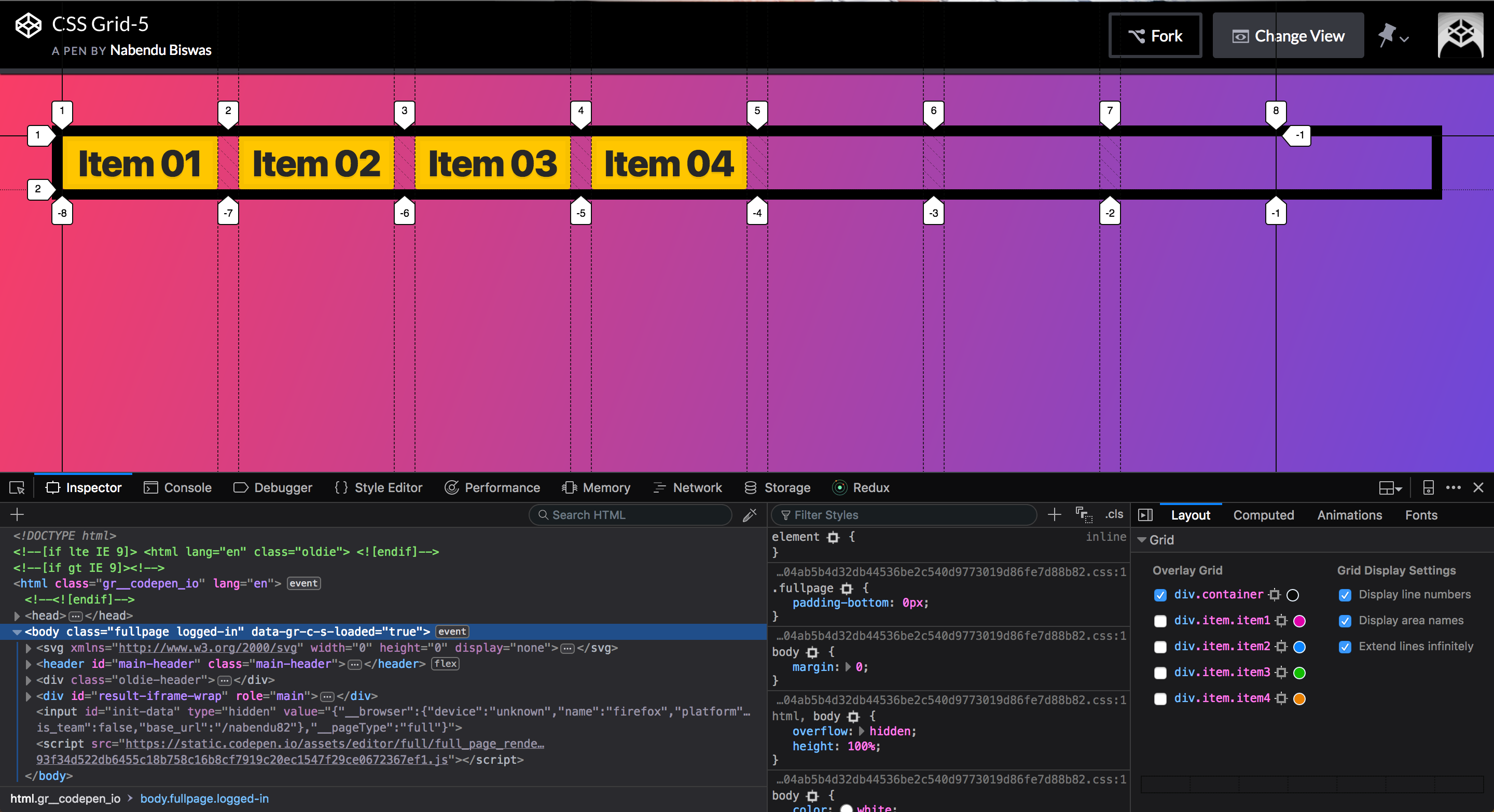Click selector highlighter icon next to .fullpage

(847, 589)
